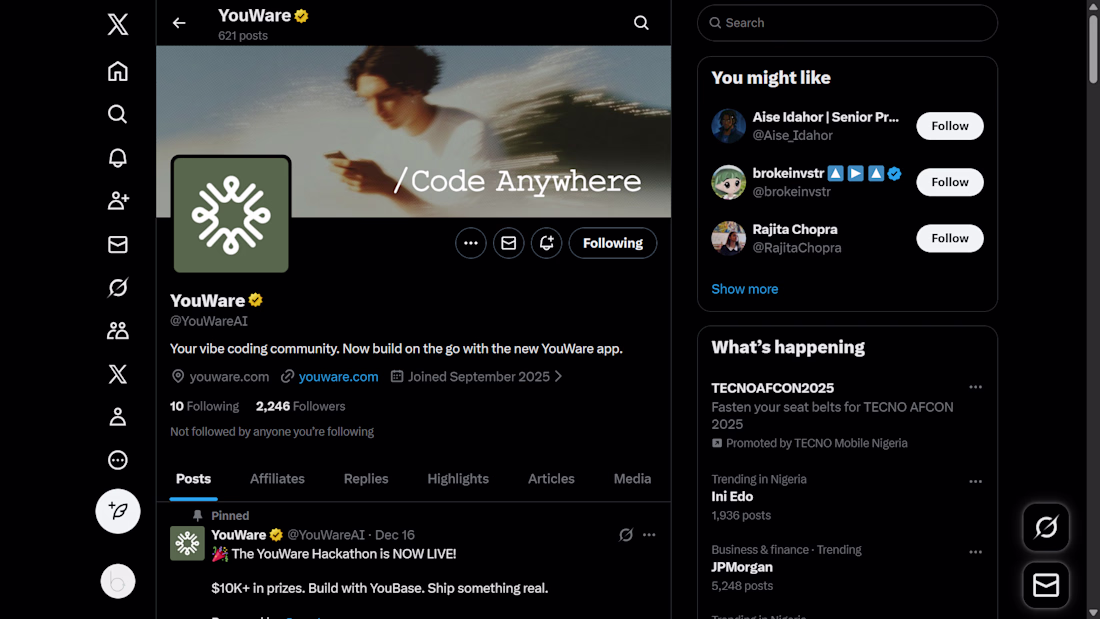Open profile more options ellipsis menu

[470, 243]
